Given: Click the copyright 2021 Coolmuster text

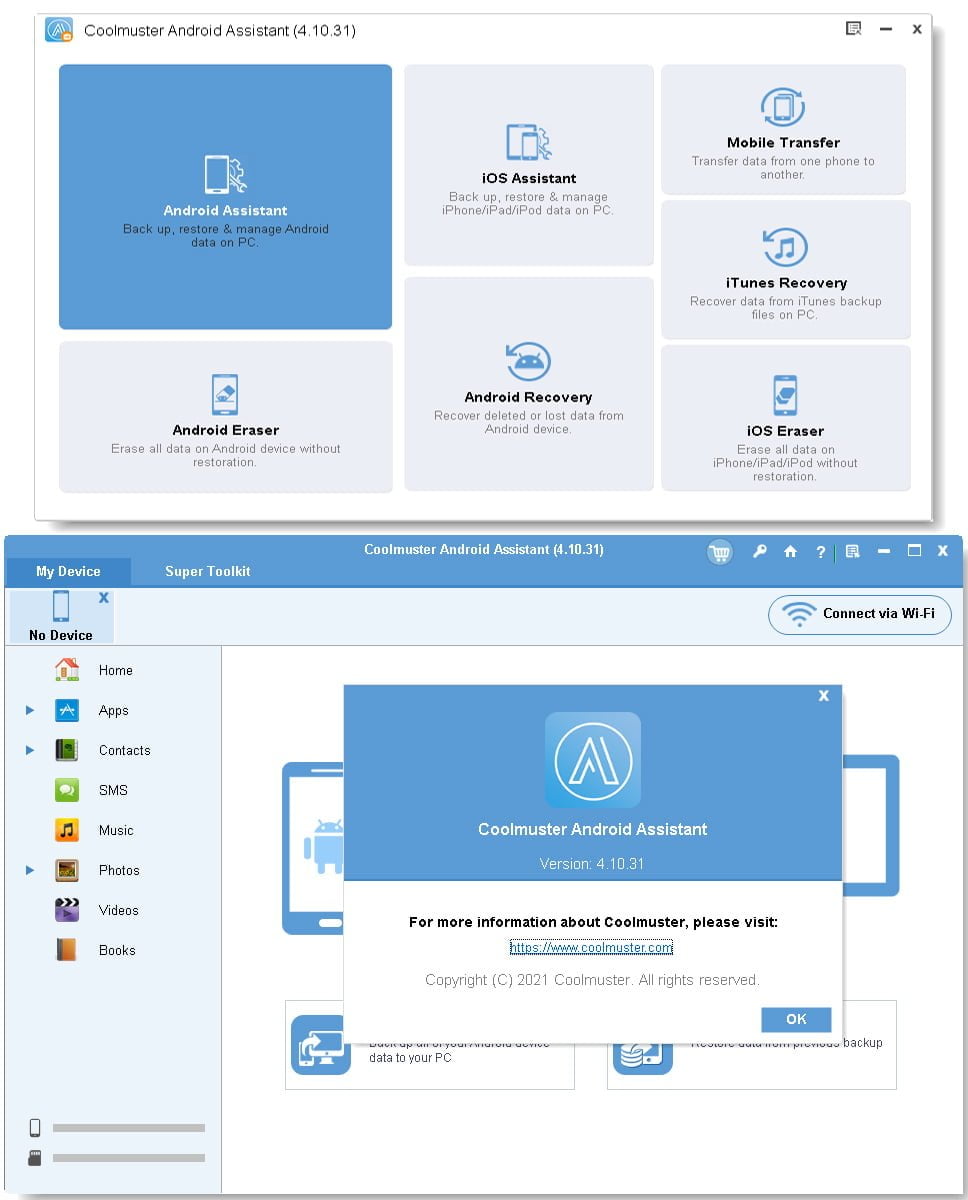Looking at the screenshot, I should click(x=592, y=980).
